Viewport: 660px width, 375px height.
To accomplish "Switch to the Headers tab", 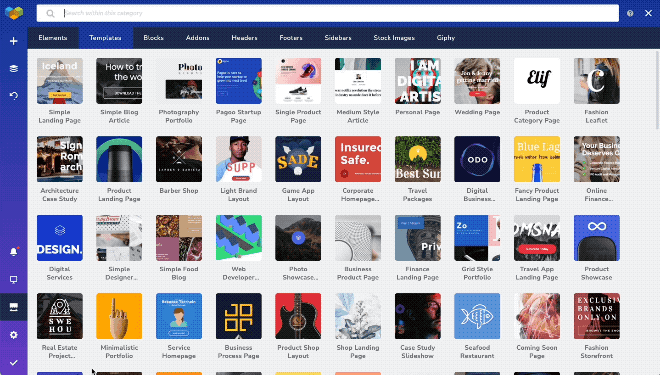I will click(244, 38).
